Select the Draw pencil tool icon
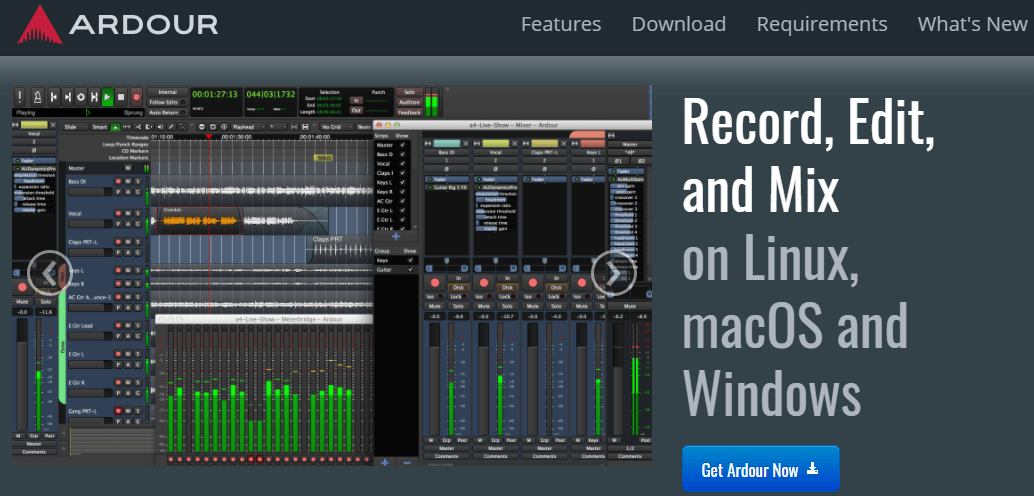 (x=171, y=127)
